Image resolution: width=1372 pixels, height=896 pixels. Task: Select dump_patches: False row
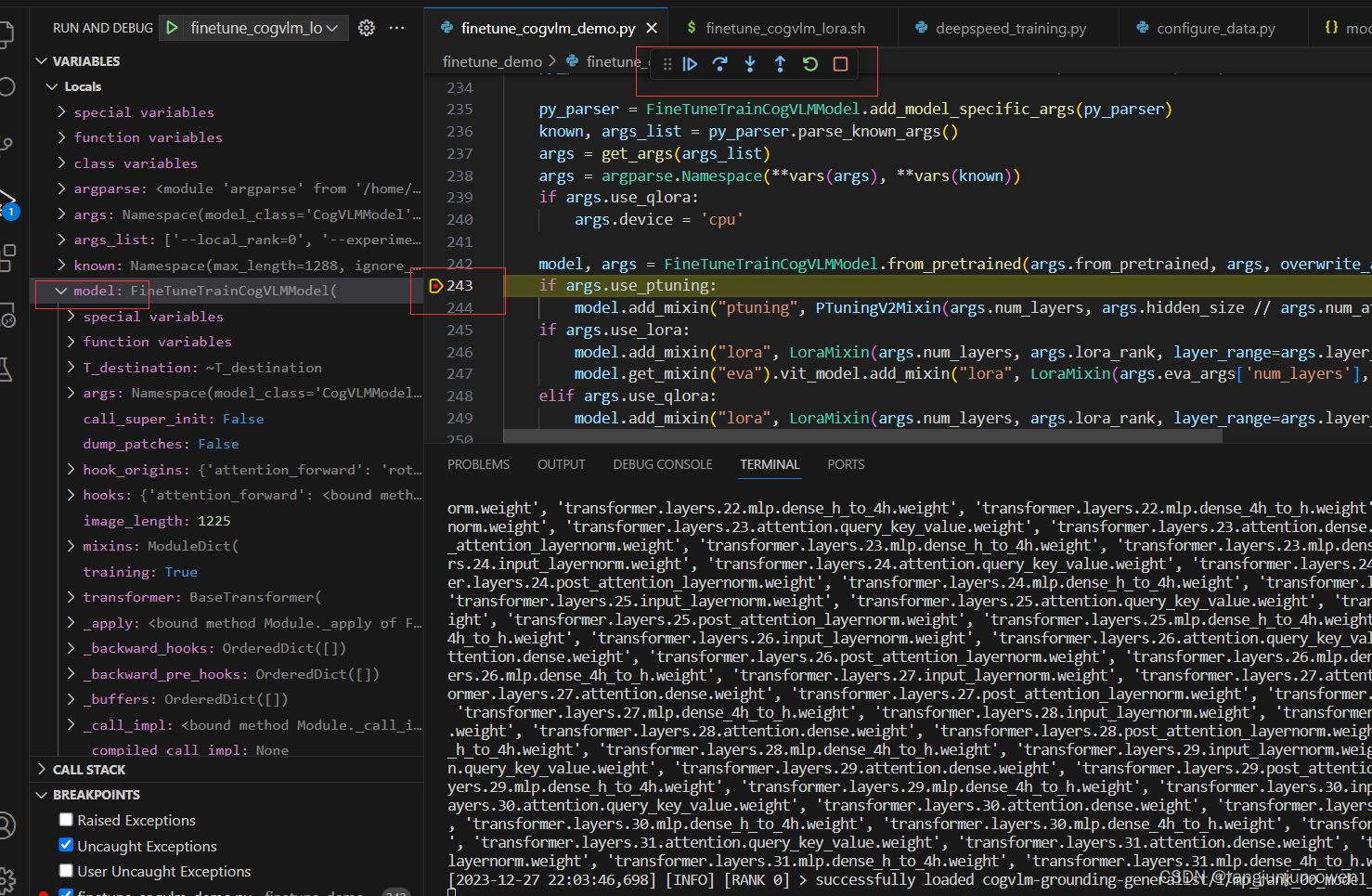[x=227, y=444]
